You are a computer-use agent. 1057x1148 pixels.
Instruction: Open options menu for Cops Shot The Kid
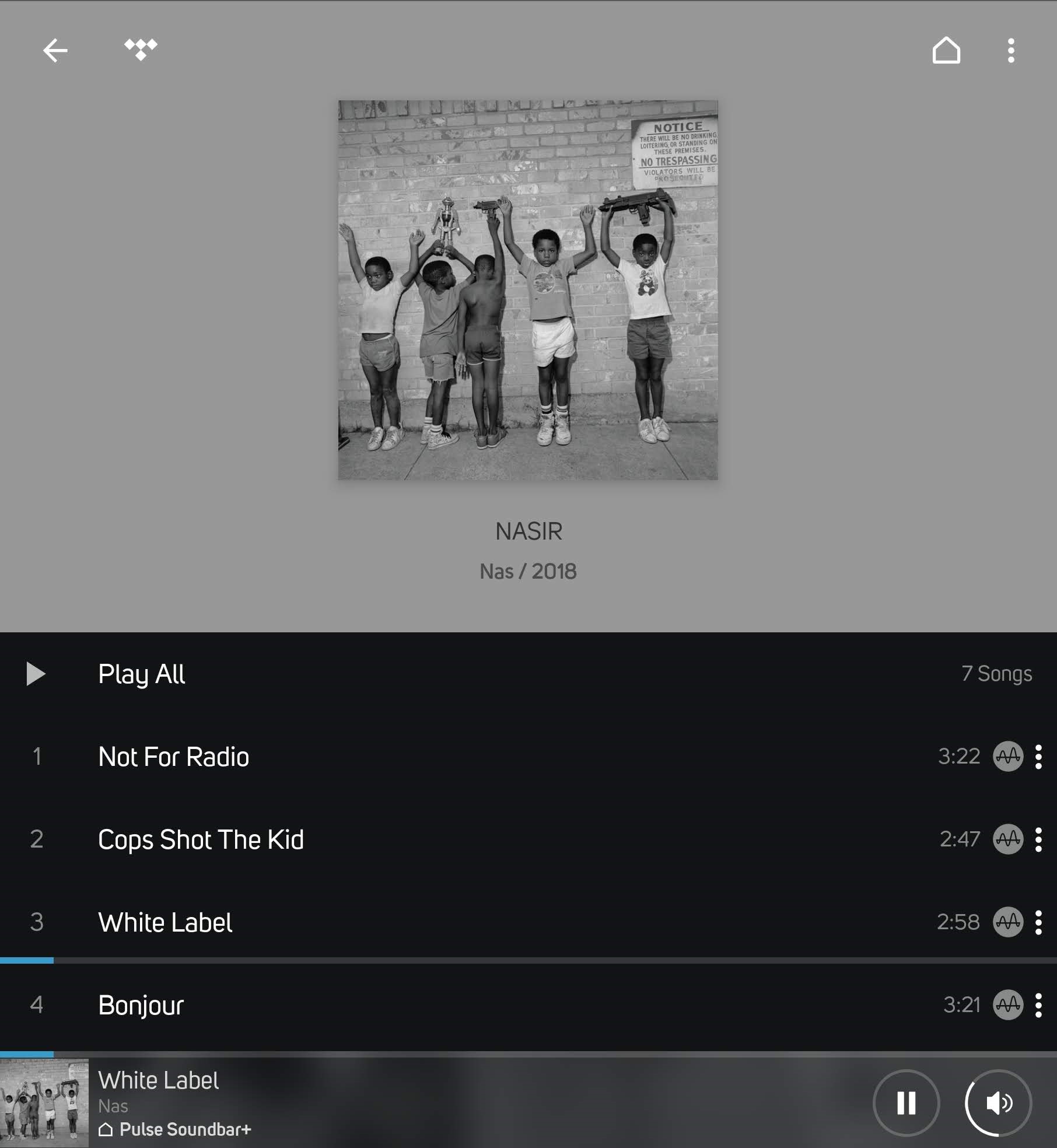tap(1038, 839)
